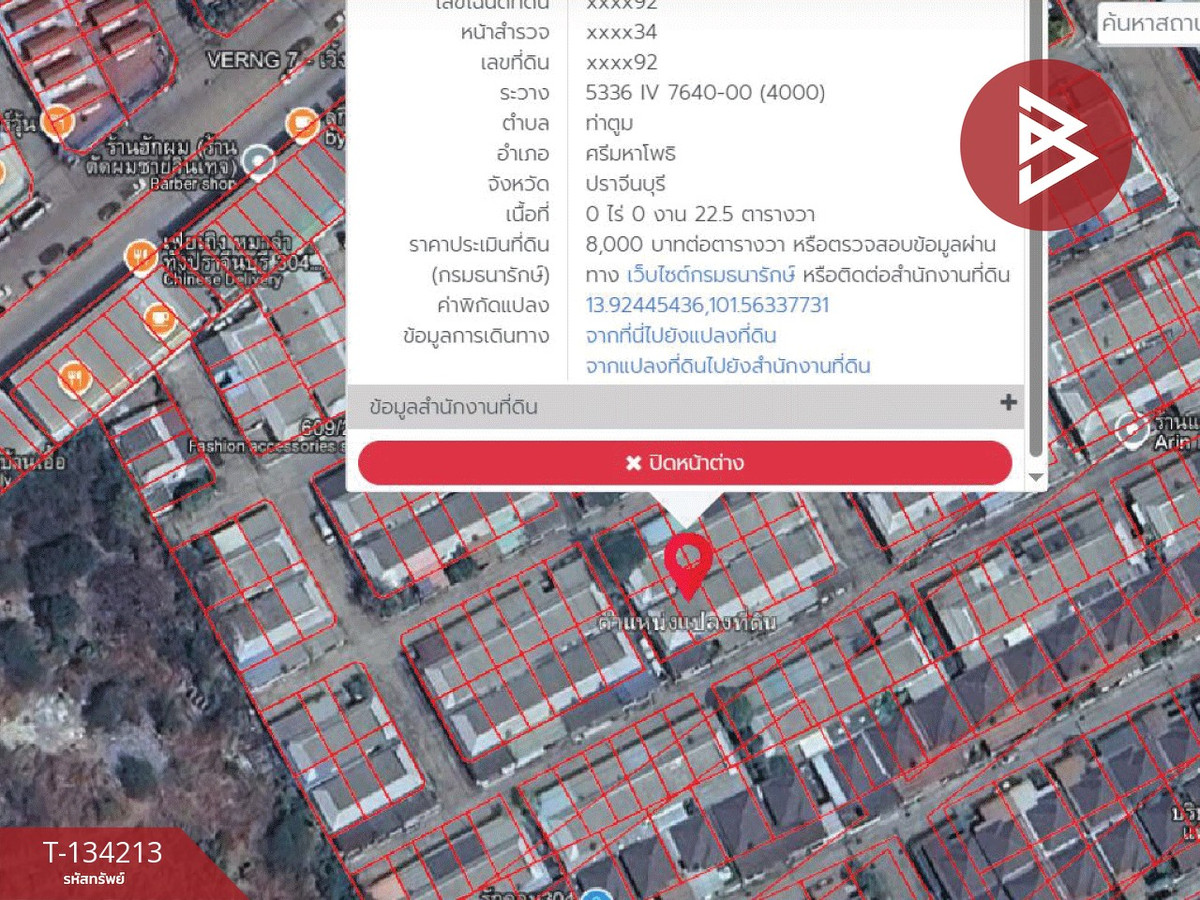1200x900 pixels.
Task: Click the restaurant marker at top-left buildings
Action: click(57, 121)
